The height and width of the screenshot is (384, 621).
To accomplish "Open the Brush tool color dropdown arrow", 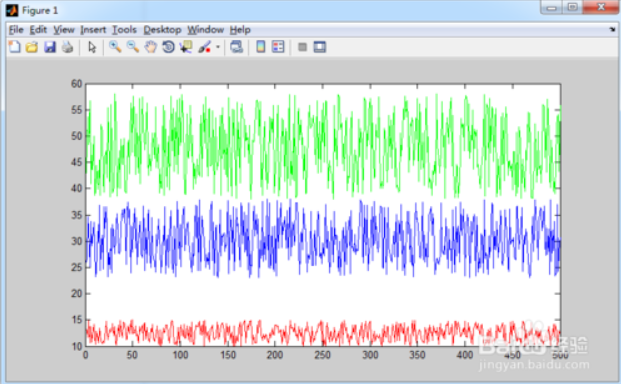I will (x=217, y=47).
